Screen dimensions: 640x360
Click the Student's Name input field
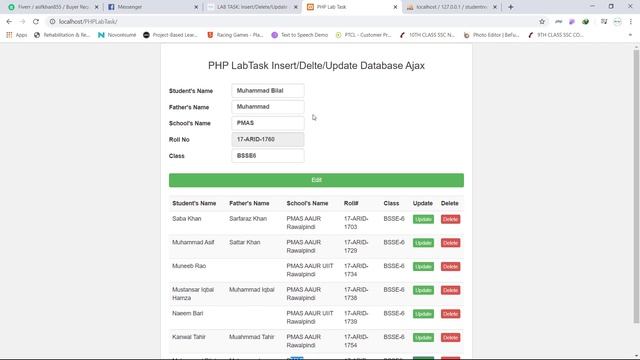pyautogui.click(x=268, y=91)
